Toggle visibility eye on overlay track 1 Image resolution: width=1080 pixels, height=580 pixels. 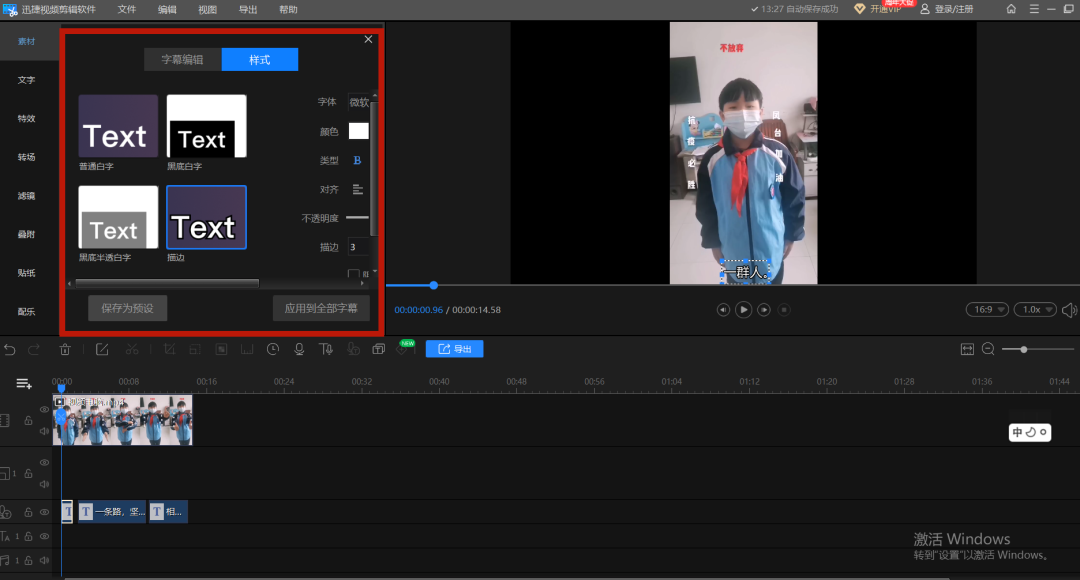[44, 463]
